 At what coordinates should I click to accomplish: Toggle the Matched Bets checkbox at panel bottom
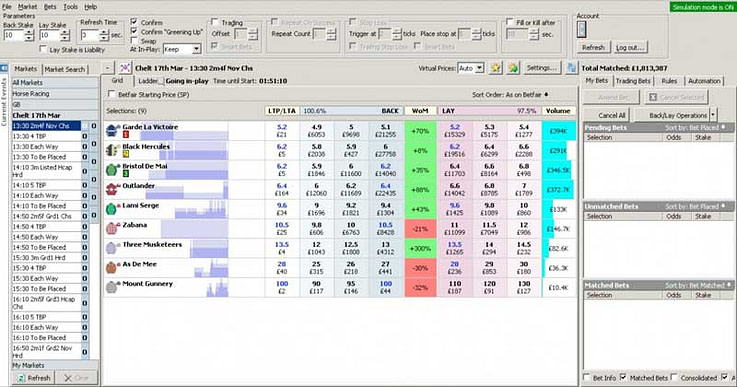(x=623, y=377)
